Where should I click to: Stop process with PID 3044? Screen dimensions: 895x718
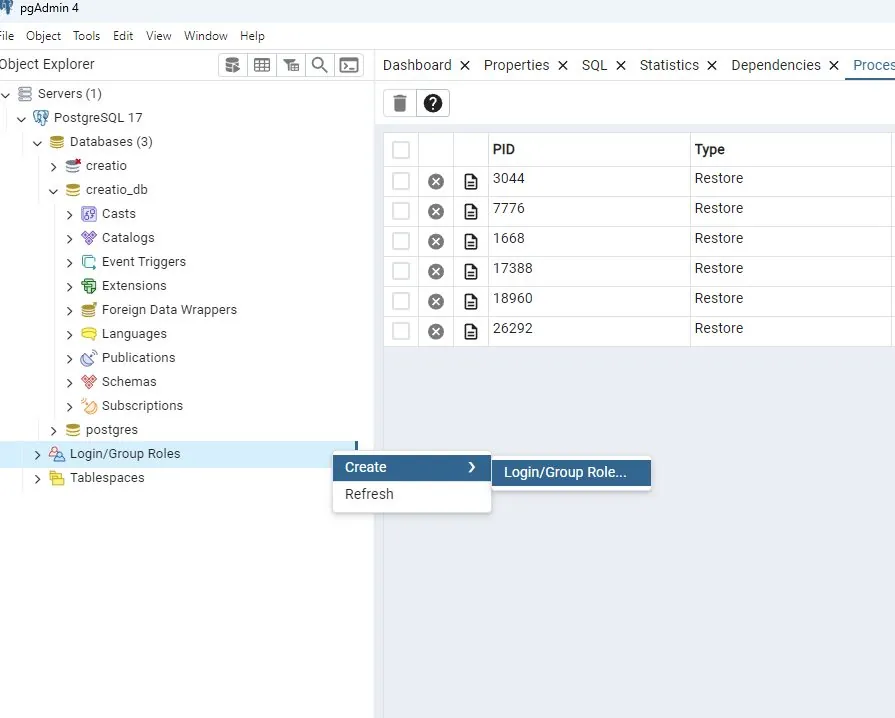pos(436,181)
